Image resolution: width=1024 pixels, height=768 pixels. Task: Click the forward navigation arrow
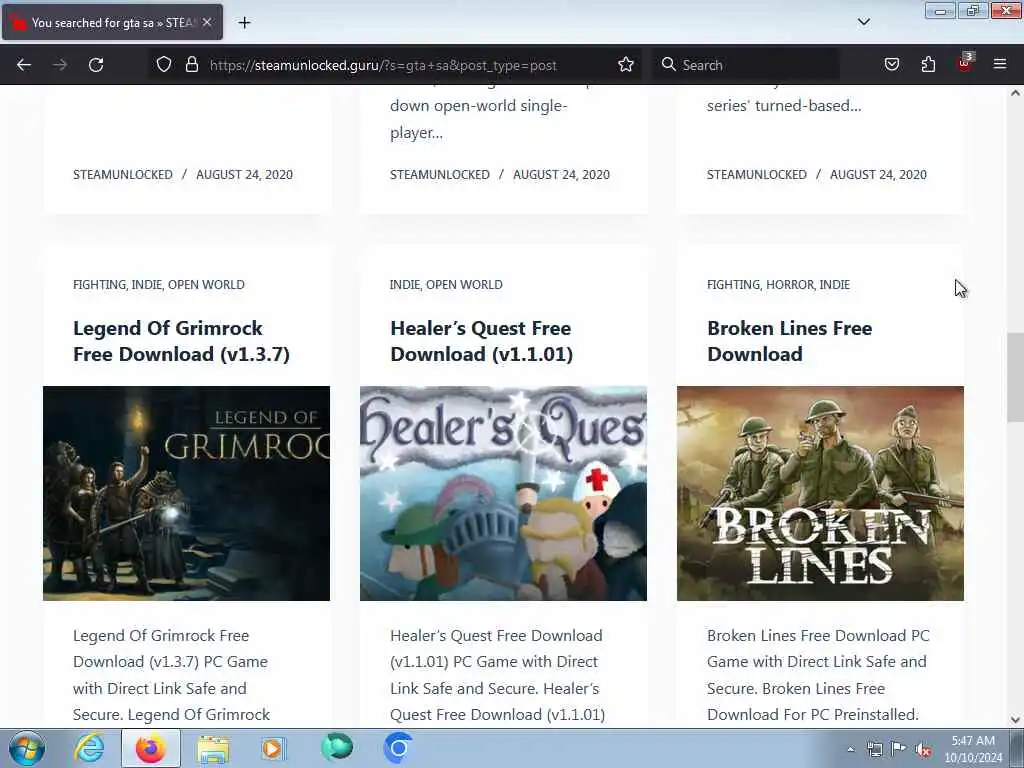[x=60, y=65]
